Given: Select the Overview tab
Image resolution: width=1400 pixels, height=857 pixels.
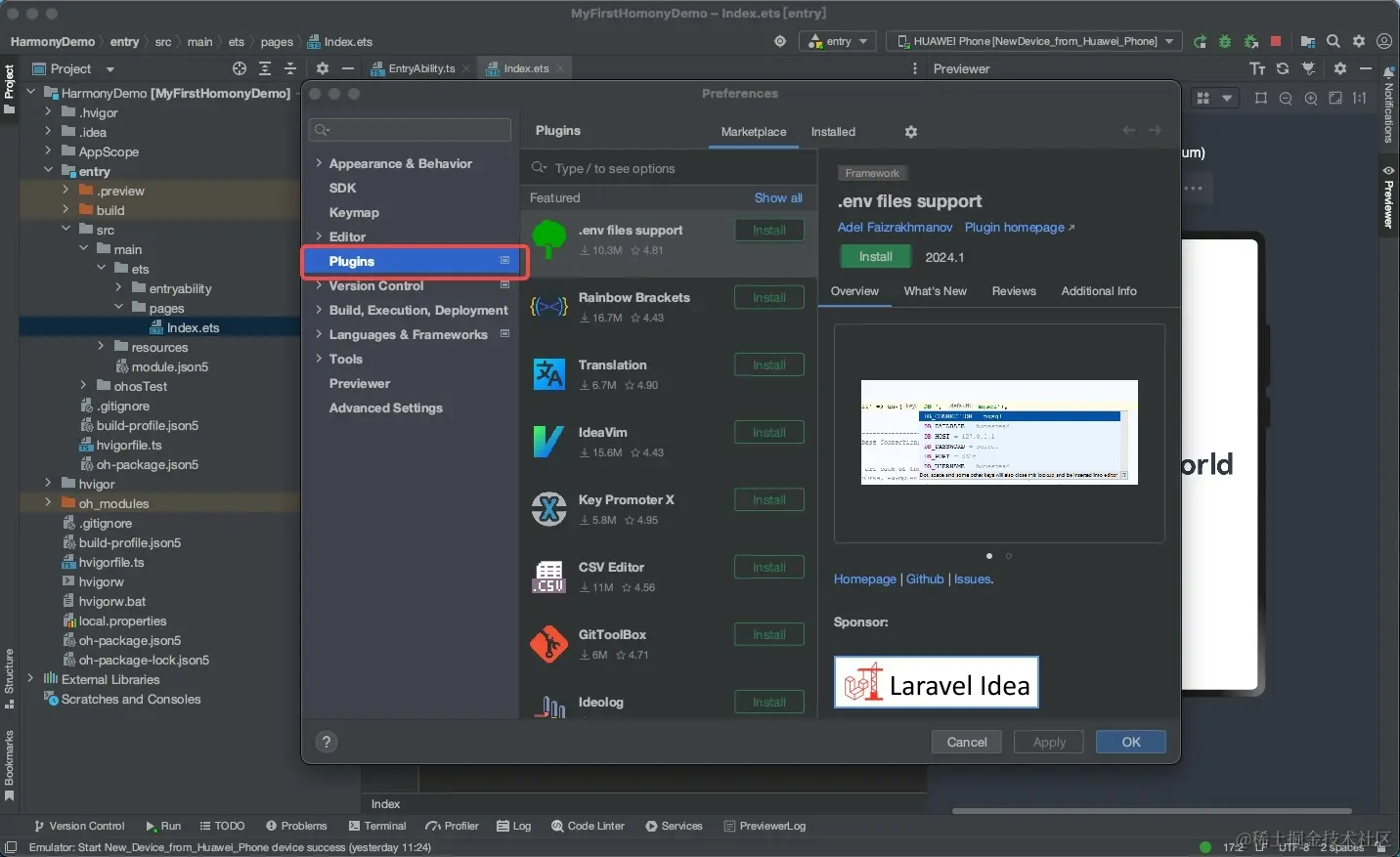Looking at the screenshot, I should point(854,291).
